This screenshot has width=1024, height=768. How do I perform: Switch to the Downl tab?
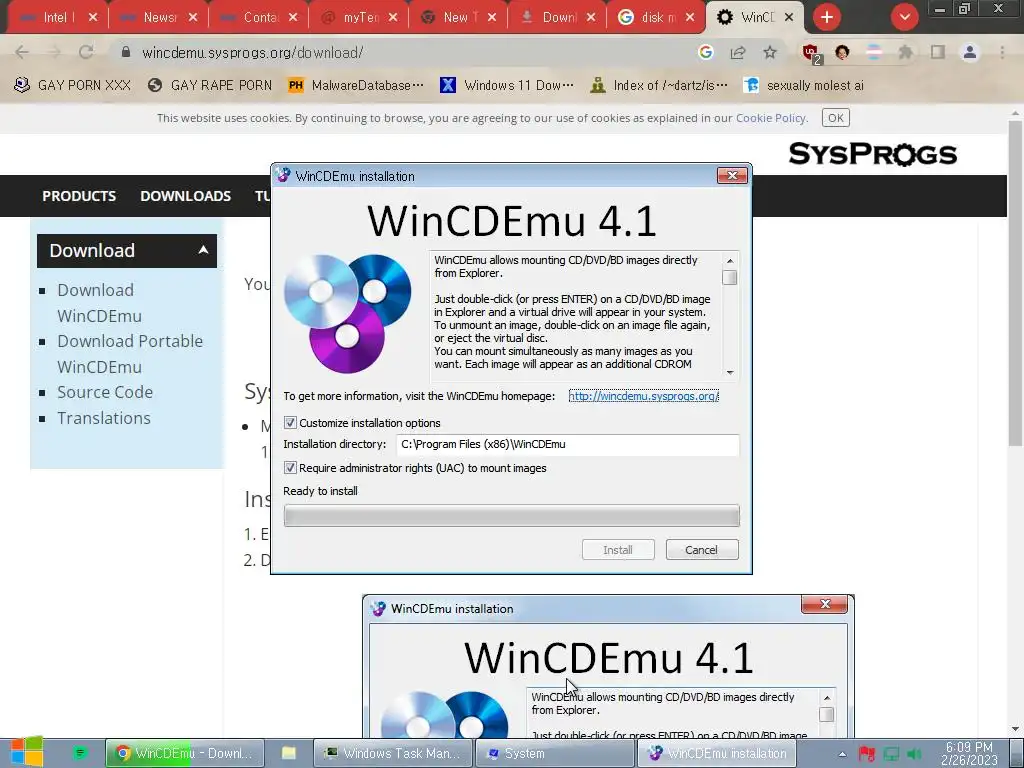pyautogui.click(x=557, y=18)
